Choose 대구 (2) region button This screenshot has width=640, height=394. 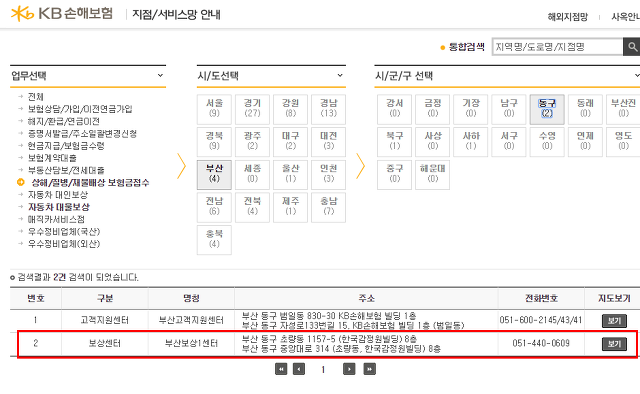tap(290, 142)
